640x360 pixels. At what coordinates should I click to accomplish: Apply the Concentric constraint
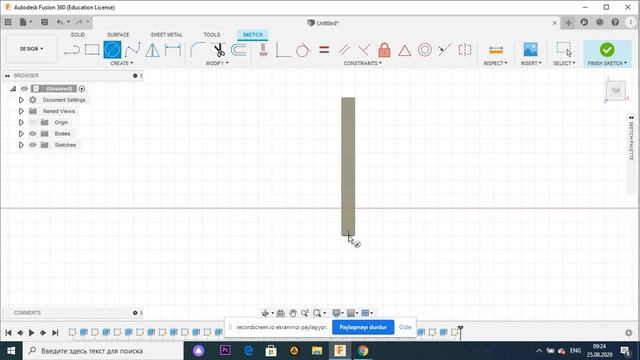pos(424,50)
